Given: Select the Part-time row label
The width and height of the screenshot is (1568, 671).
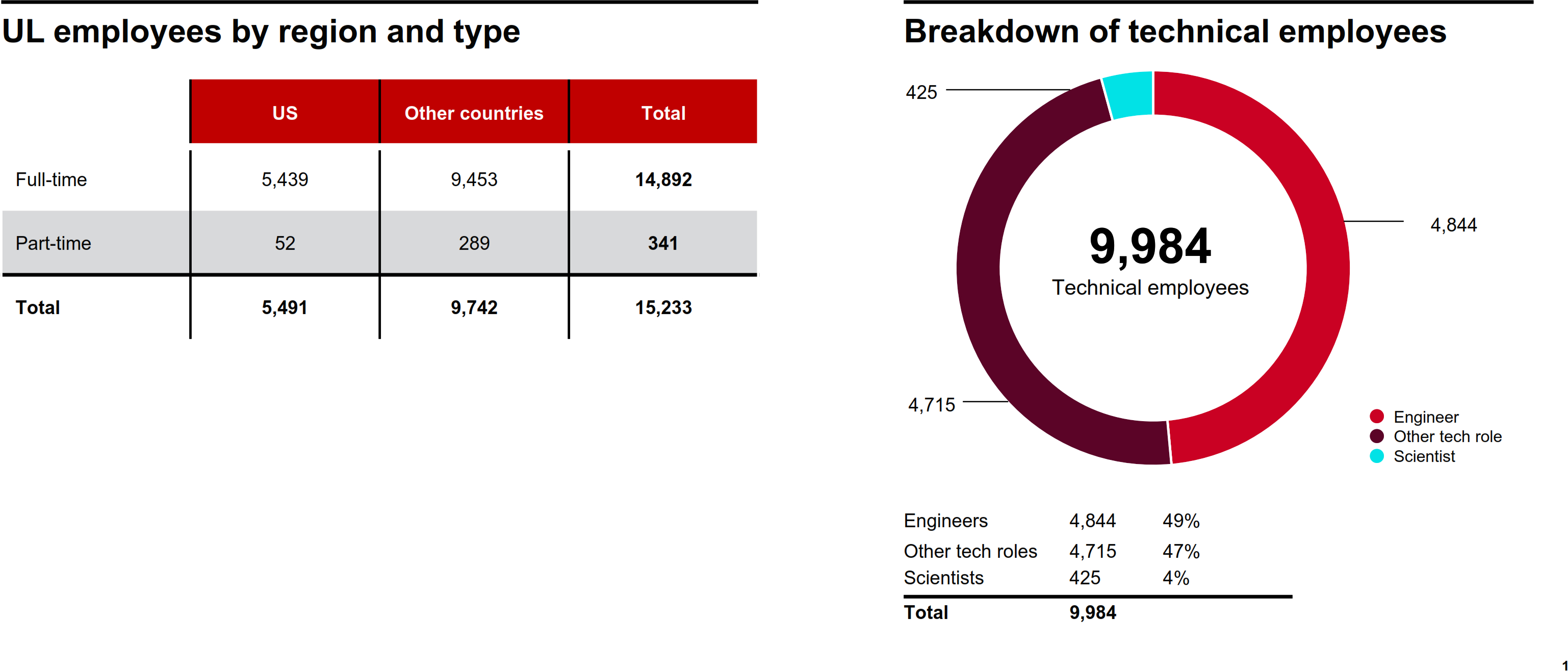Looking at the screenshot, I should point(53,243).
